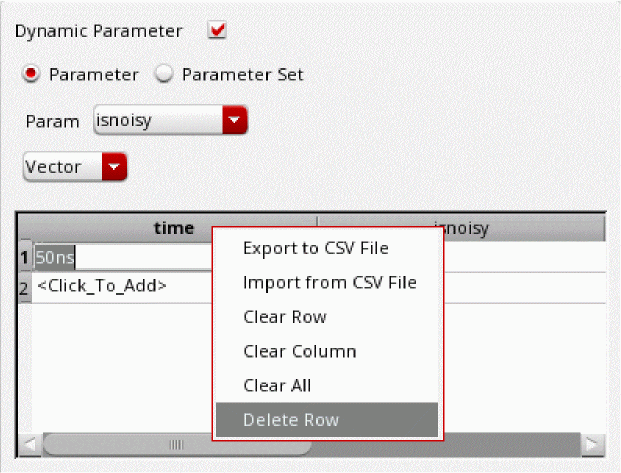Choose Export to CSV File

click(x=315, y=248)
